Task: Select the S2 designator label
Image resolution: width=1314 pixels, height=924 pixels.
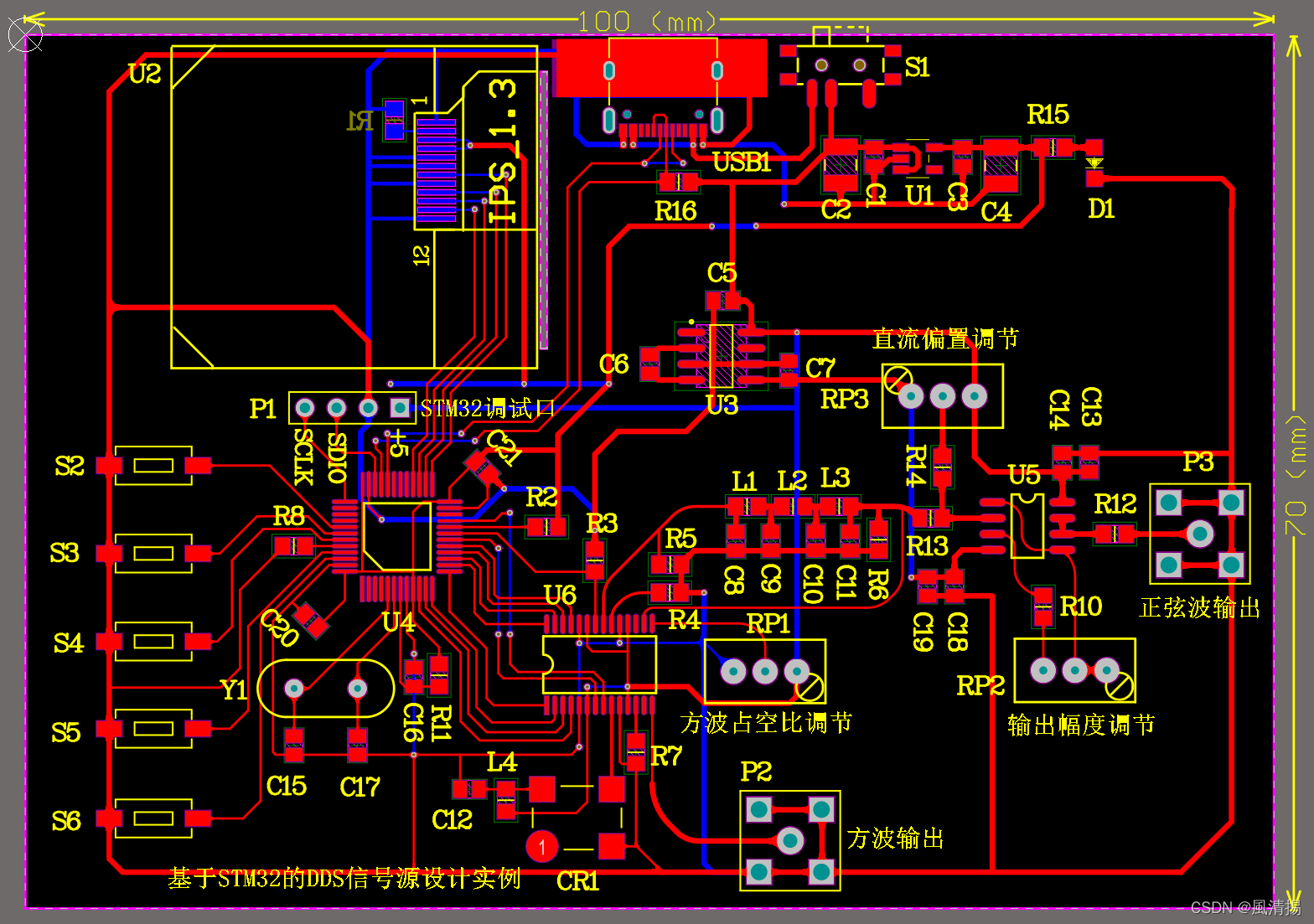Action: point(70,466)
